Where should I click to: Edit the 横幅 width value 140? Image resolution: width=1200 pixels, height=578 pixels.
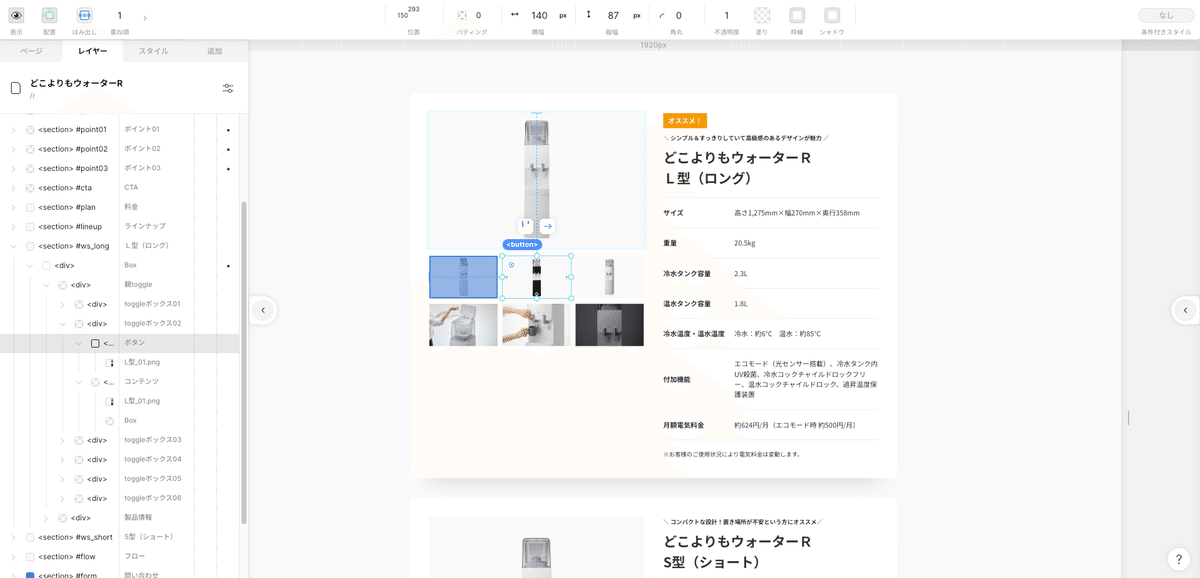click(539, 16)
